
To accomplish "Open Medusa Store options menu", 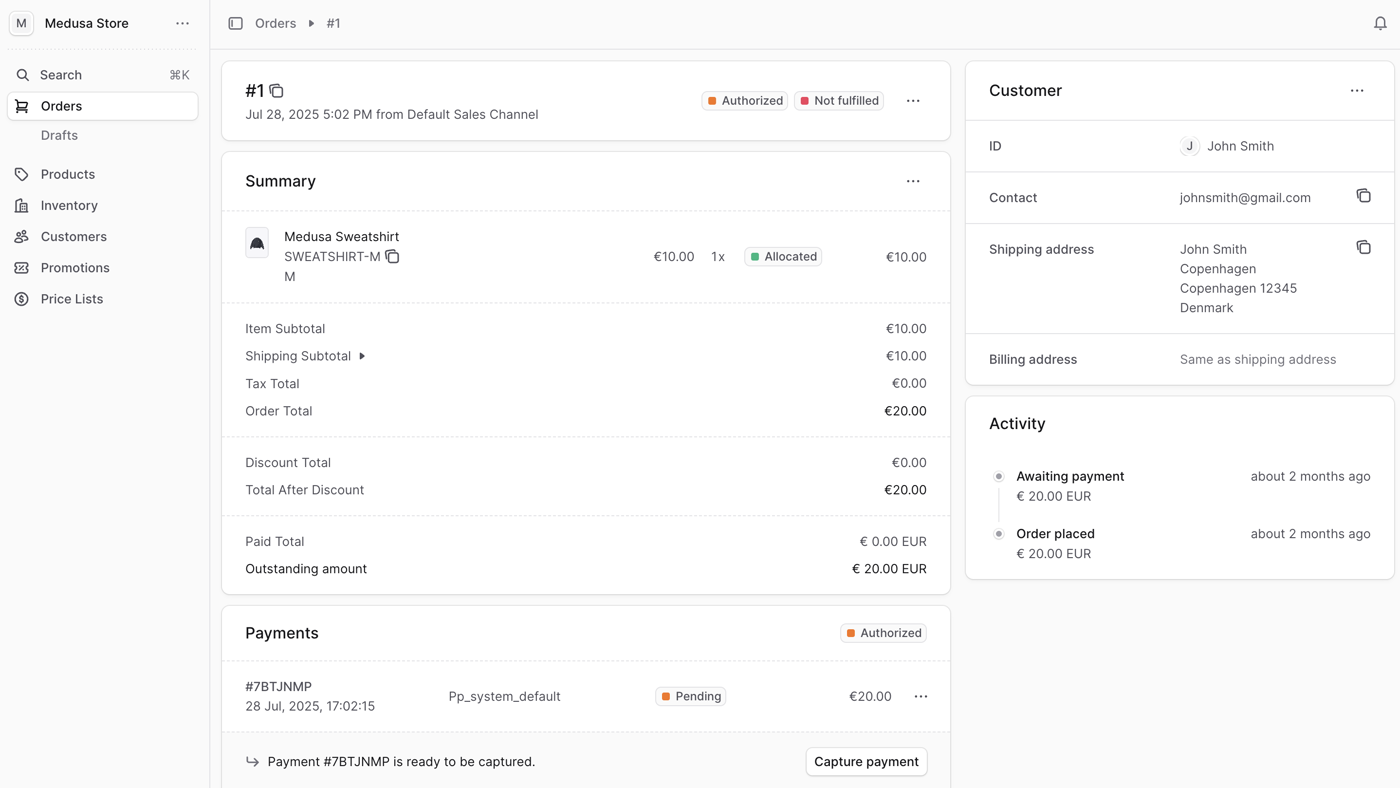I will coord(182,23).
